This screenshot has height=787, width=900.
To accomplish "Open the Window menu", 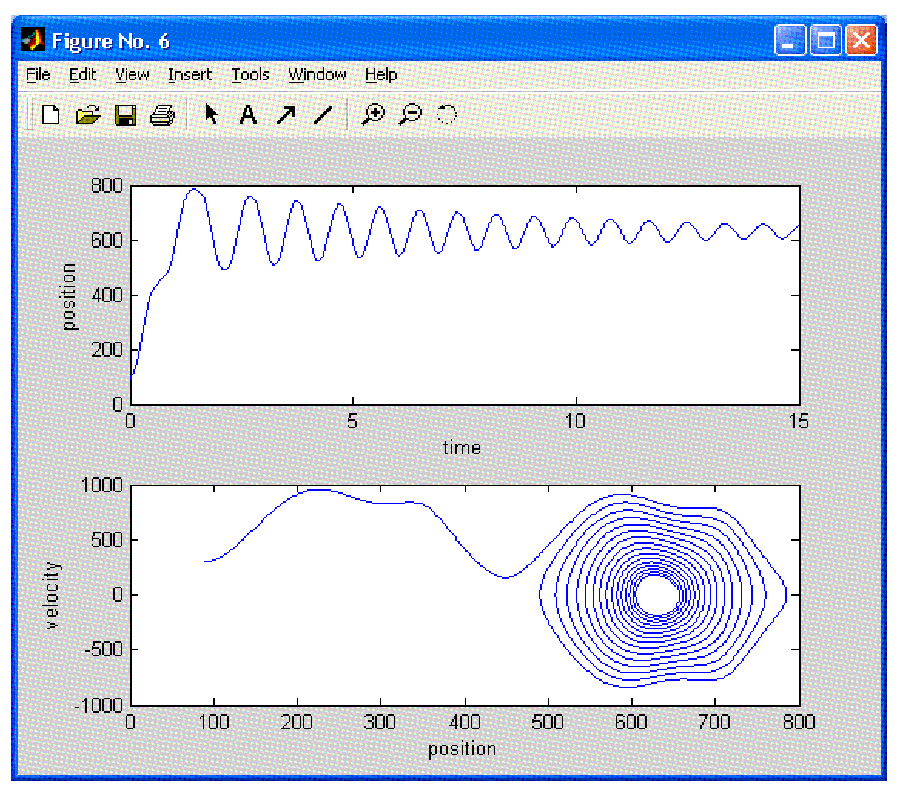I will click(x=317, y=75).
